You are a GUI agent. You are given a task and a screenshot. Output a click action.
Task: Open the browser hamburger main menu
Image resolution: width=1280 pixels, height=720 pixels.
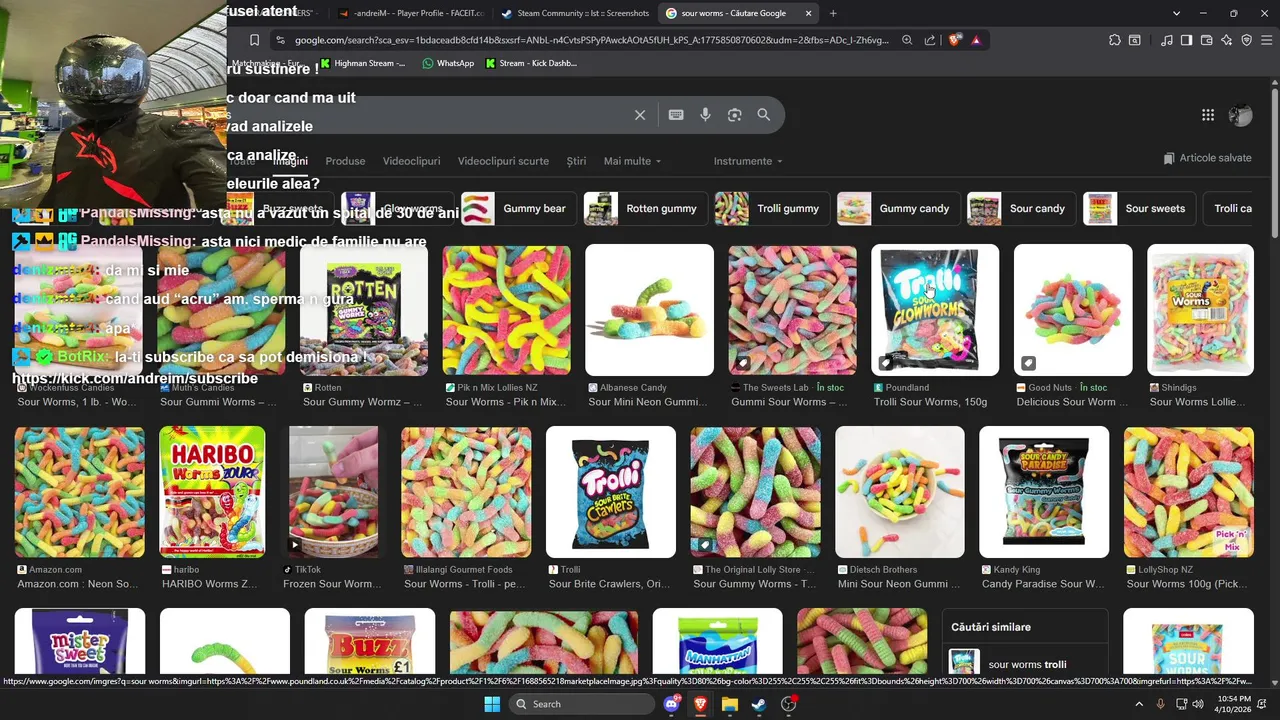pos(1266,40)
